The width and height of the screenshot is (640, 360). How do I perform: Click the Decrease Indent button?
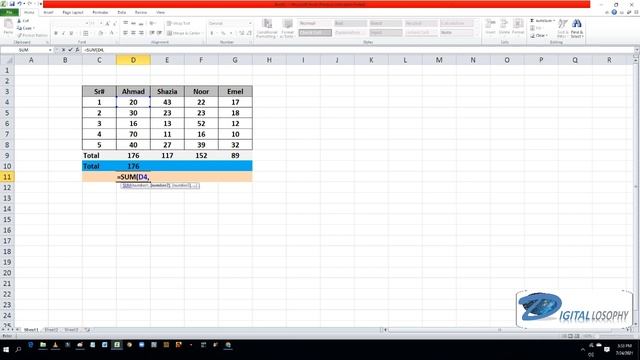152,33
